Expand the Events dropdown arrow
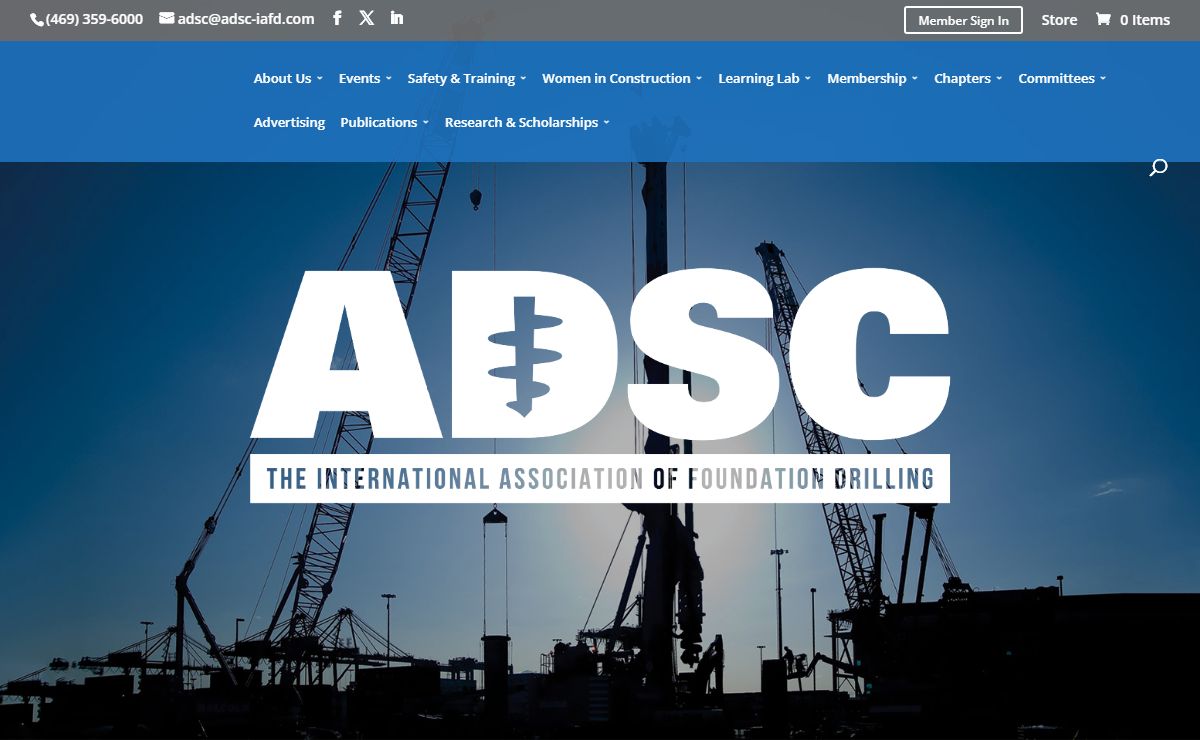 (388, 79)
